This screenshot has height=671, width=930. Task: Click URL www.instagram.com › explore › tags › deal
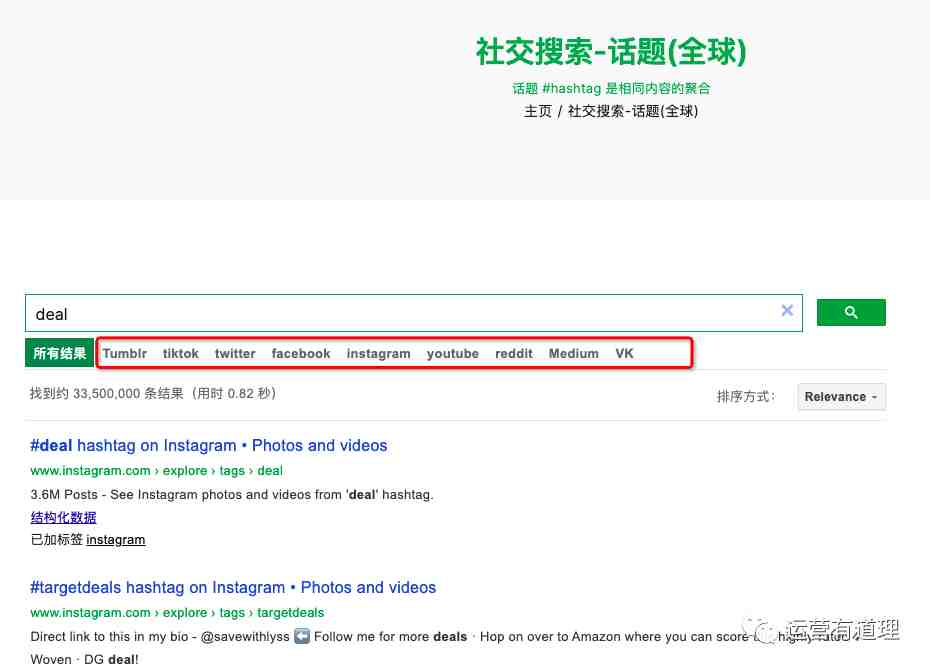(157, 470)
